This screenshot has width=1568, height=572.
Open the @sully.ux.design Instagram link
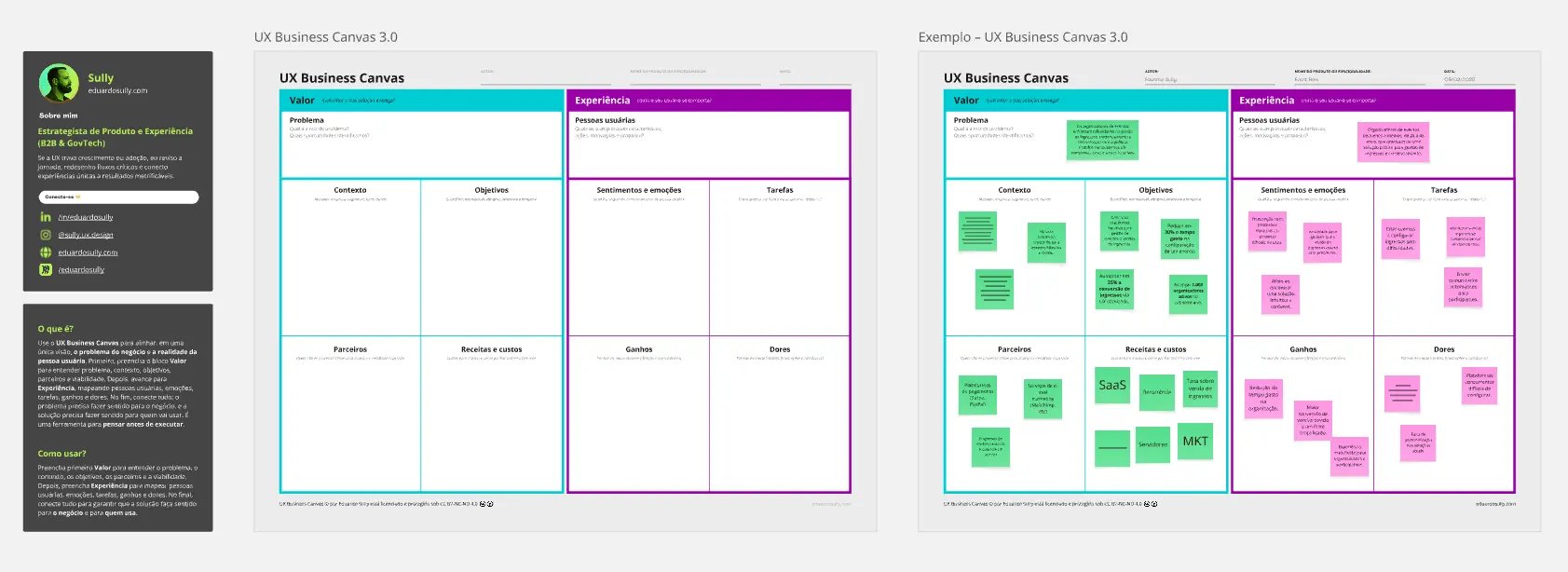click(x=86, y=235)
